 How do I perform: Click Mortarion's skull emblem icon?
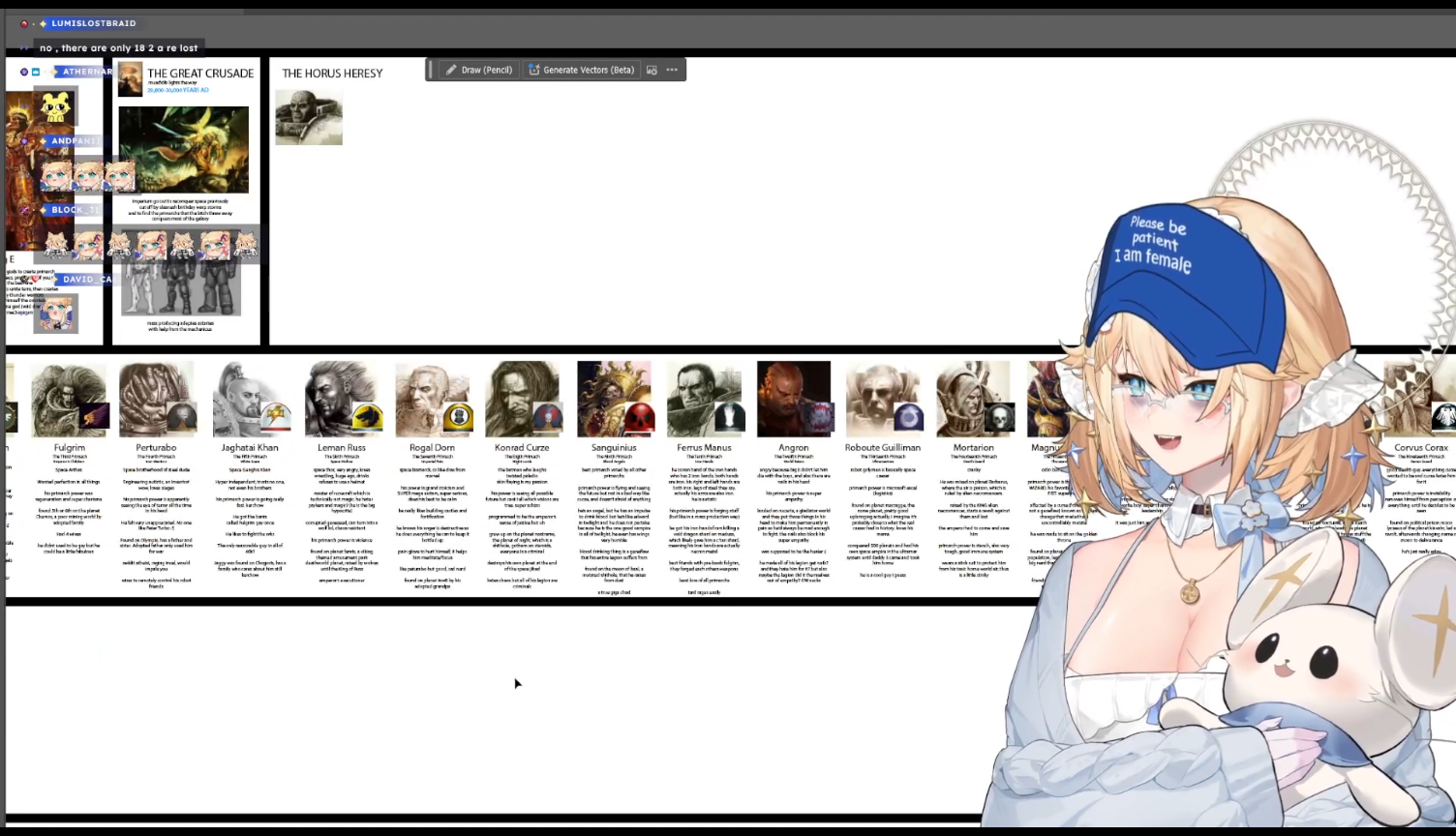[998, 417]
